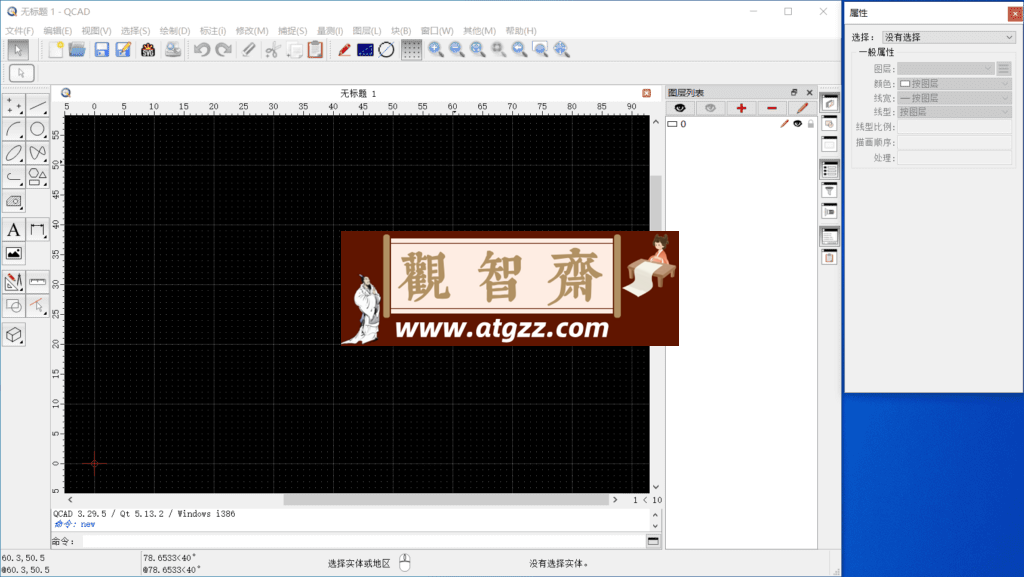This screenshot has width=1024, height=577.
Task: Toggle lock icon of layer 0
Action: point(810,124)
